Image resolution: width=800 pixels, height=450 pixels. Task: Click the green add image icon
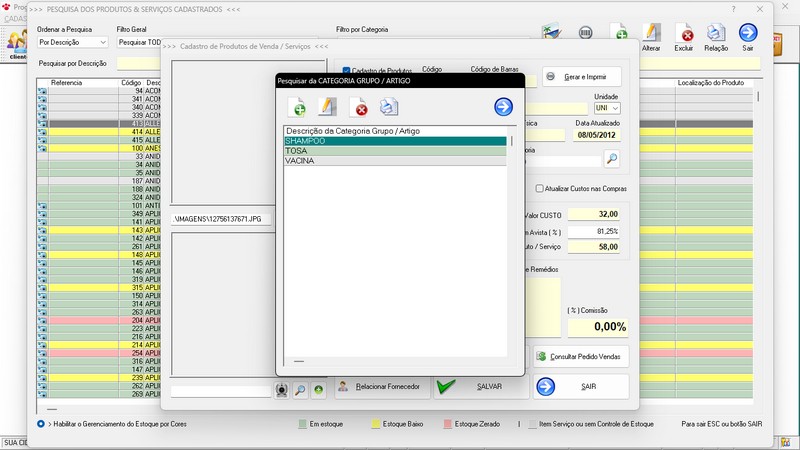318,390
